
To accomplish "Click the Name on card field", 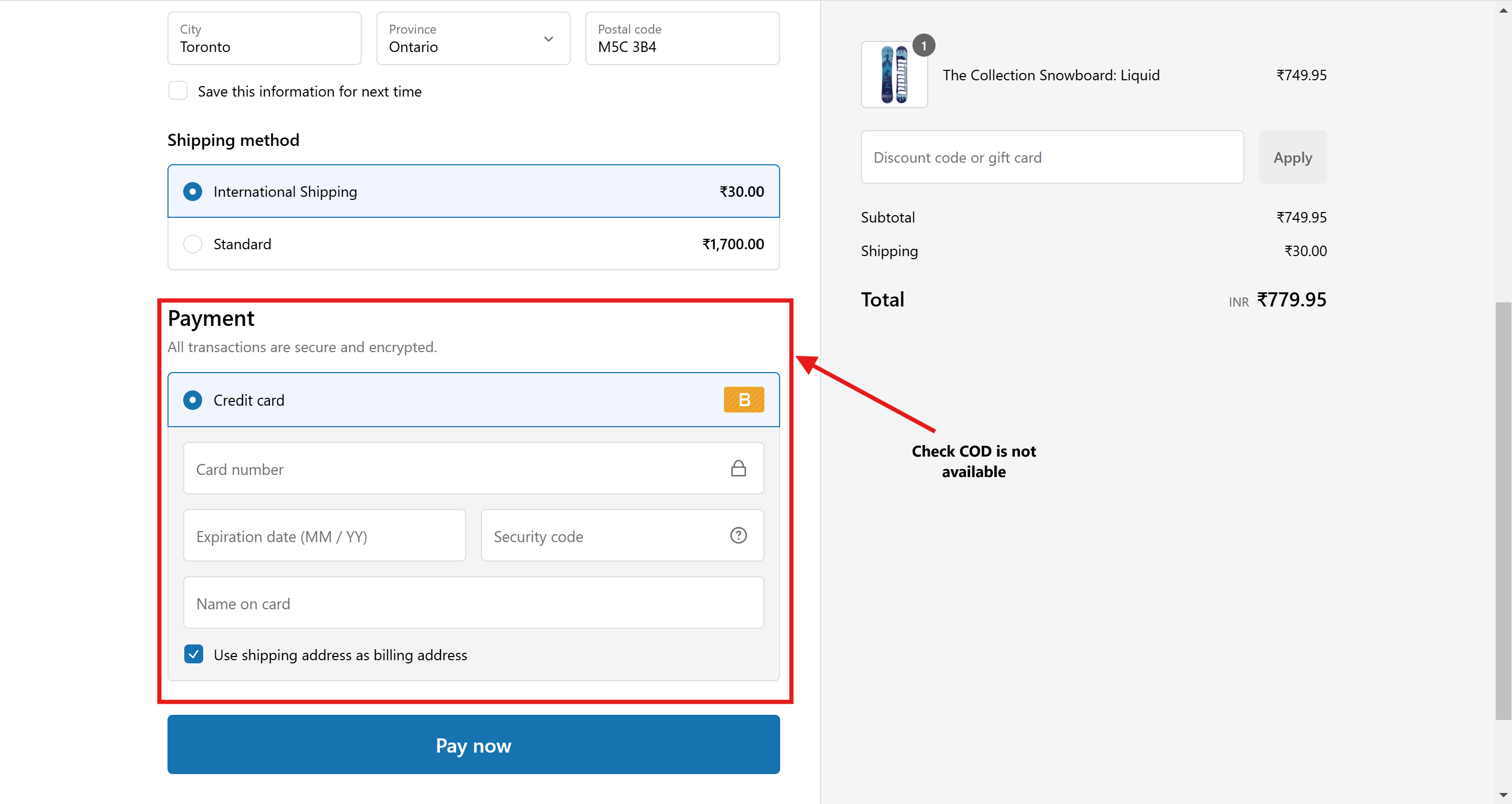I will (x=473, y=604).
